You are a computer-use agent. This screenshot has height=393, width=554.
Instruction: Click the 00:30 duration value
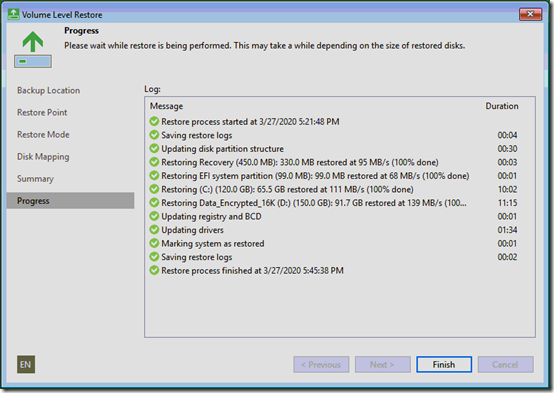pos(507,149)
